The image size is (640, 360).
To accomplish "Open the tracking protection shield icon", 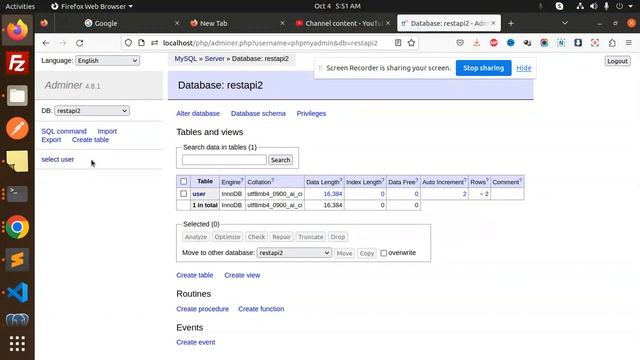I will pos(128,43).
